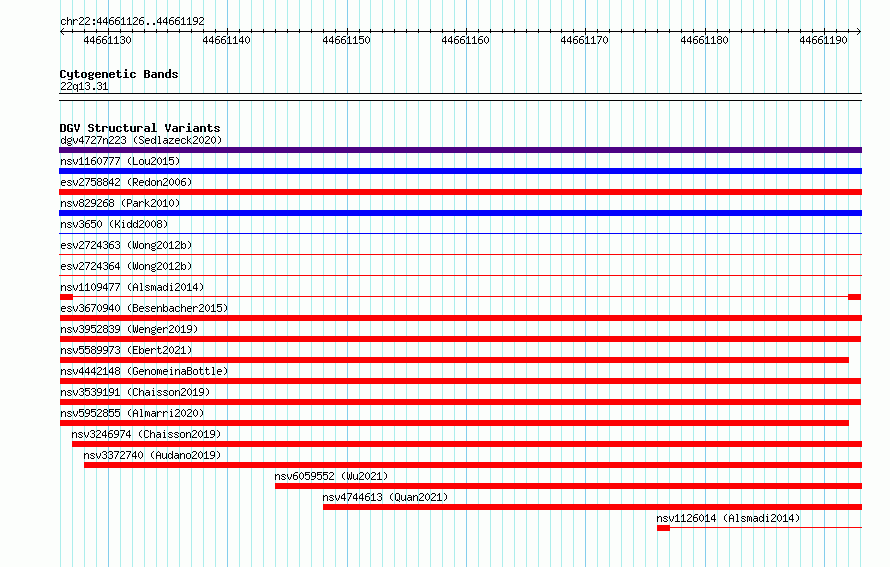Click ruler position 44661170

click(x=585, y=40)
